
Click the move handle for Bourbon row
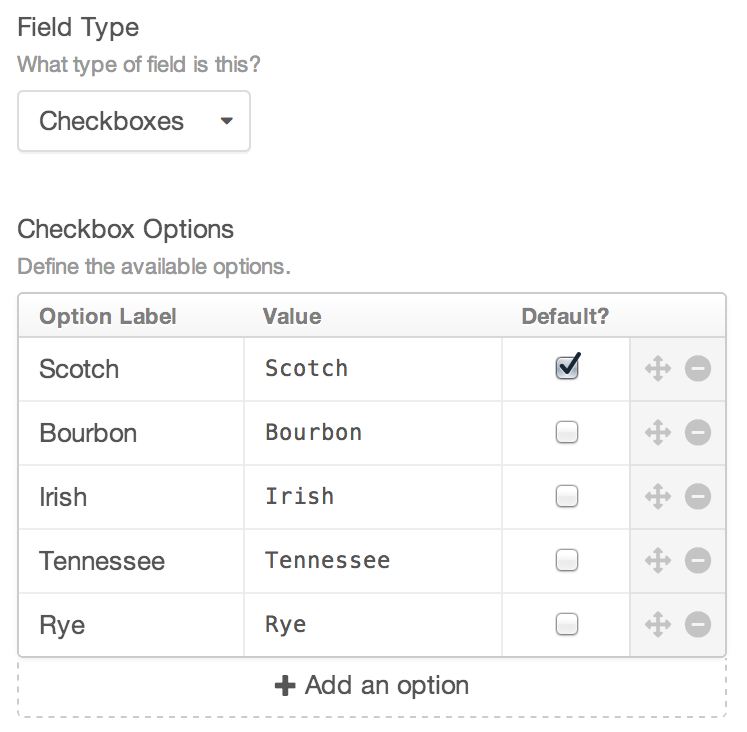pos(657,433)
